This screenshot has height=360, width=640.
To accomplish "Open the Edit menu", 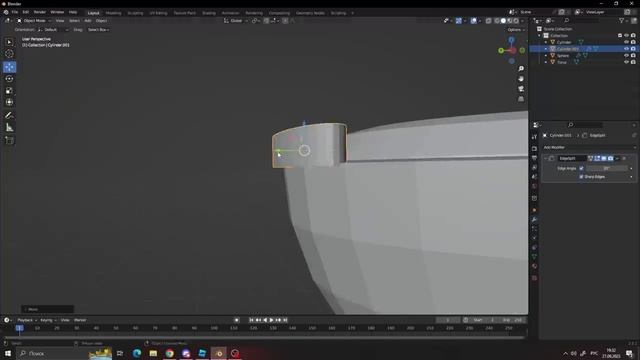I will (x=26, y=12).
